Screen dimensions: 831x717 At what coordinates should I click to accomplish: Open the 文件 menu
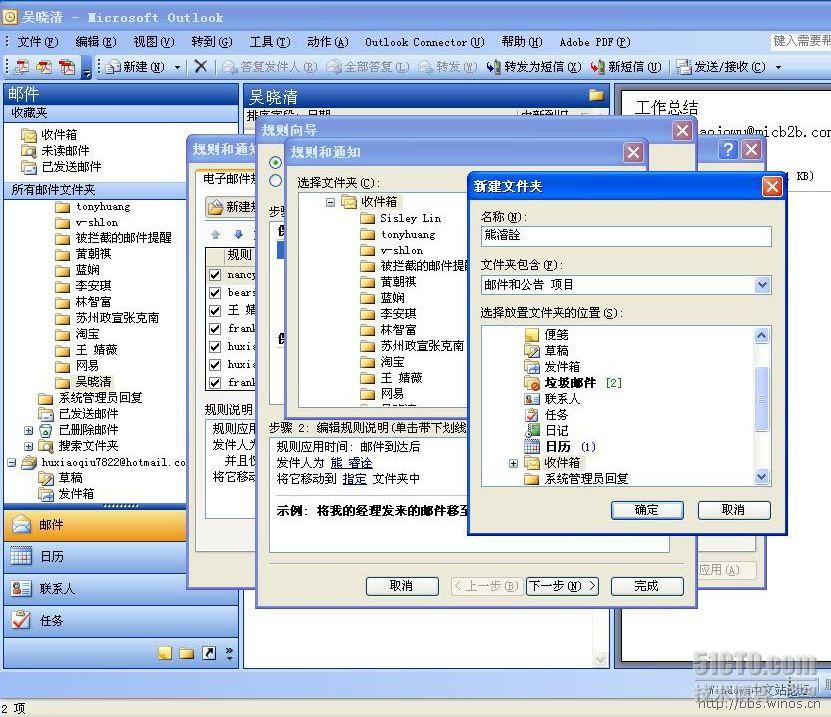[38, 42]
